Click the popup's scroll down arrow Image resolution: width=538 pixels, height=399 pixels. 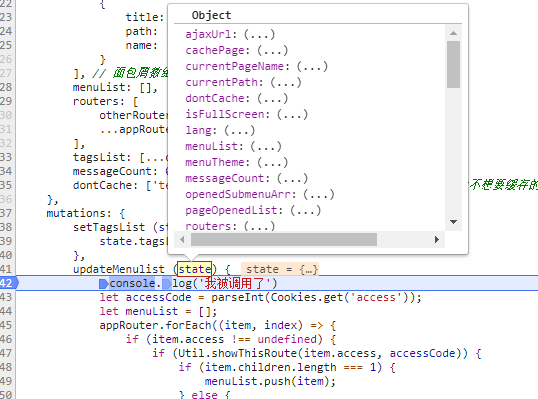tap(453, 222)
